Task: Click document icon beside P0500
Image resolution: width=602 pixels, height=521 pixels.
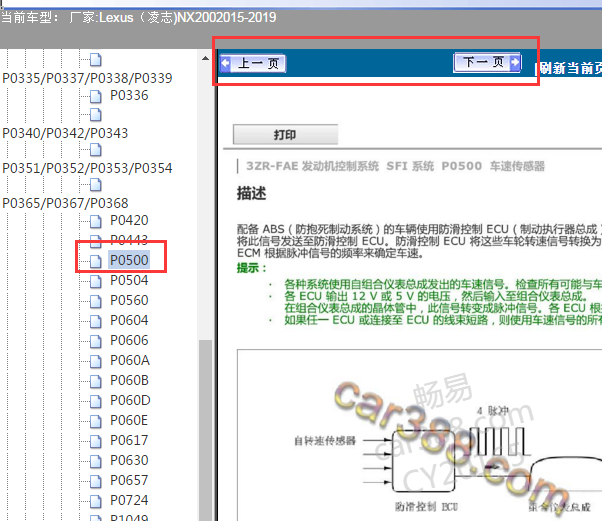Action: pyautogui.click(x=96, y=261)
